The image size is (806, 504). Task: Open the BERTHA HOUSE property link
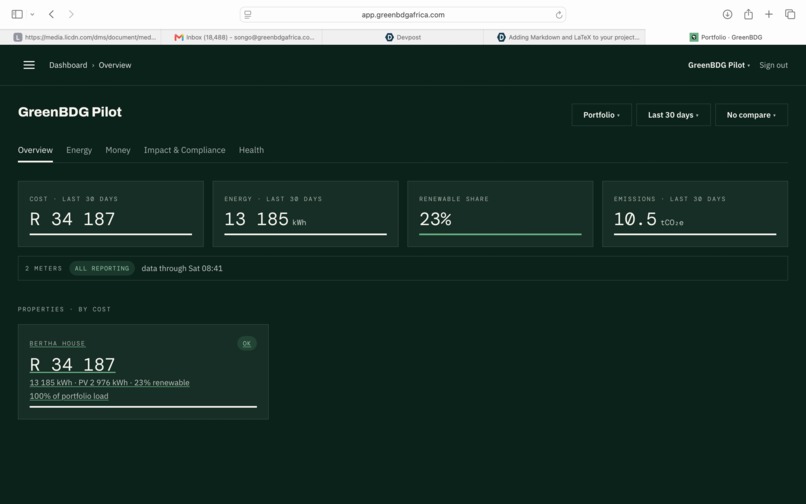coord(57,344)
